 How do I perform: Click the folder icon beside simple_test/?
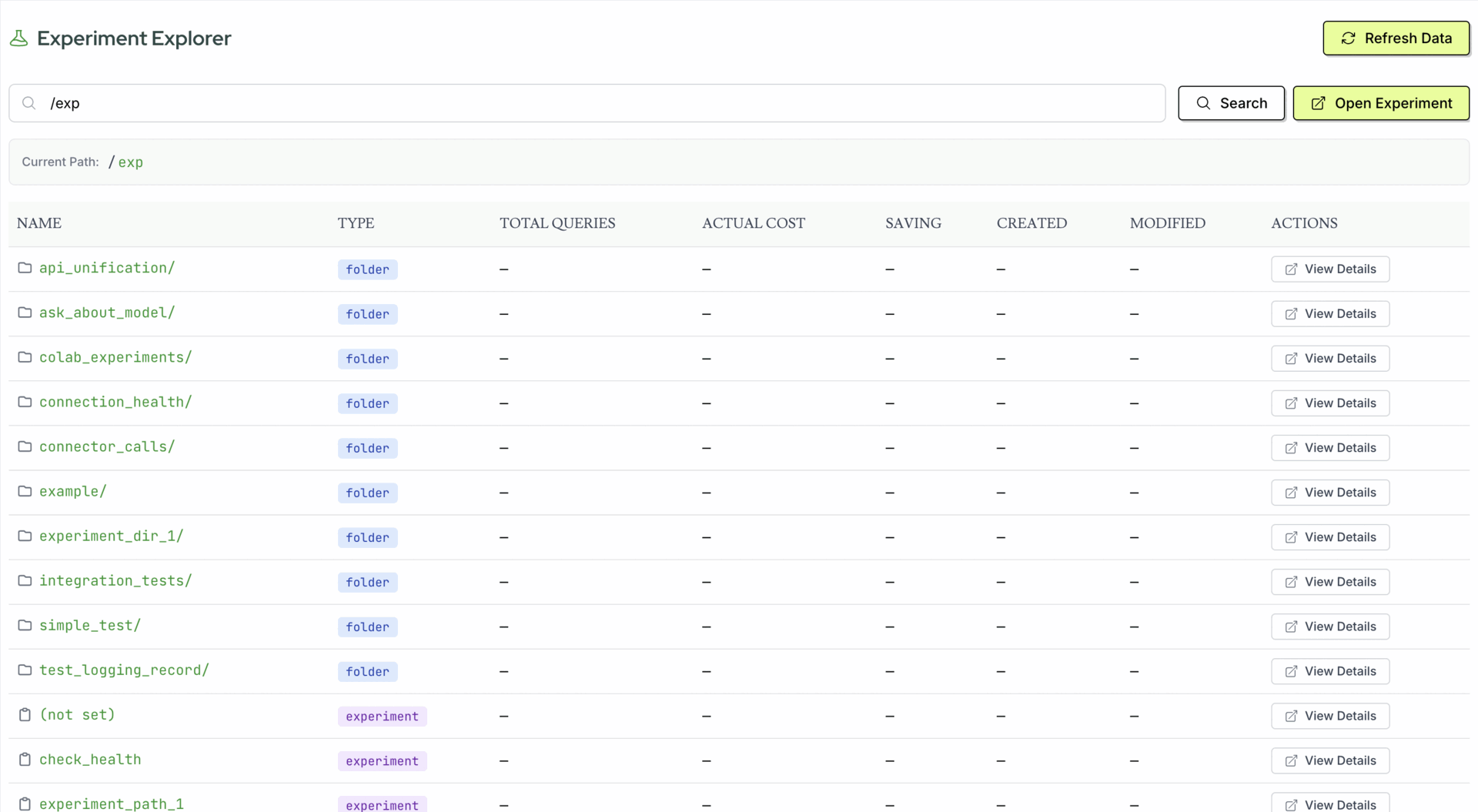click(25, 625)
